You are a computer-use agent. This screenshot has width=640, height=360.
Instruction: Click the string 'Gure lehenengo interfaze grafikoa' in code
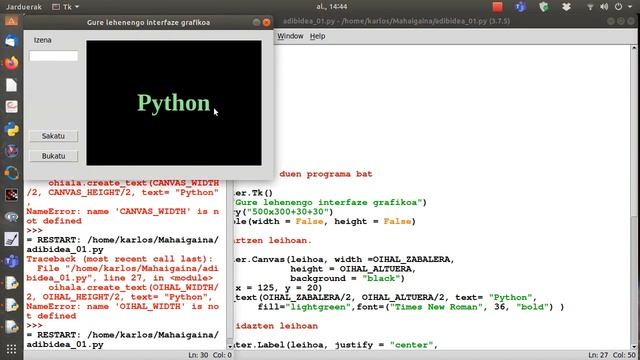point(328,202)
